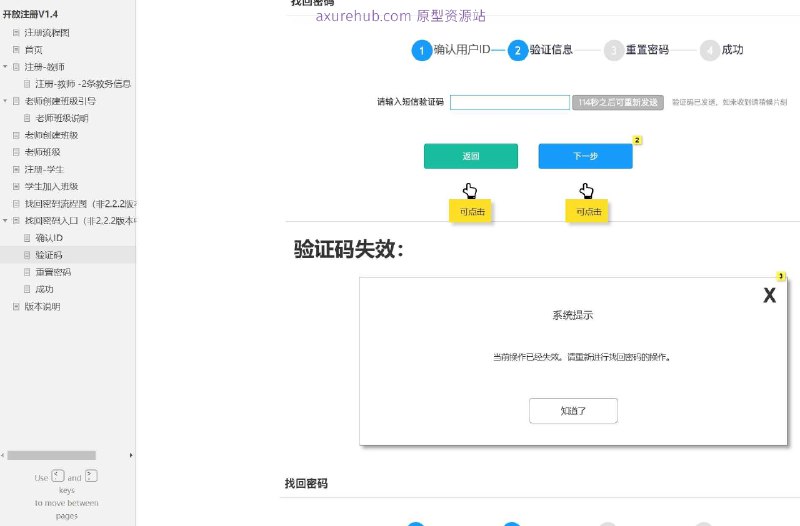Open 注册-教师 -2条教务信息 page
This screenshot has height=526, width=800.
(x=83, y=84)
